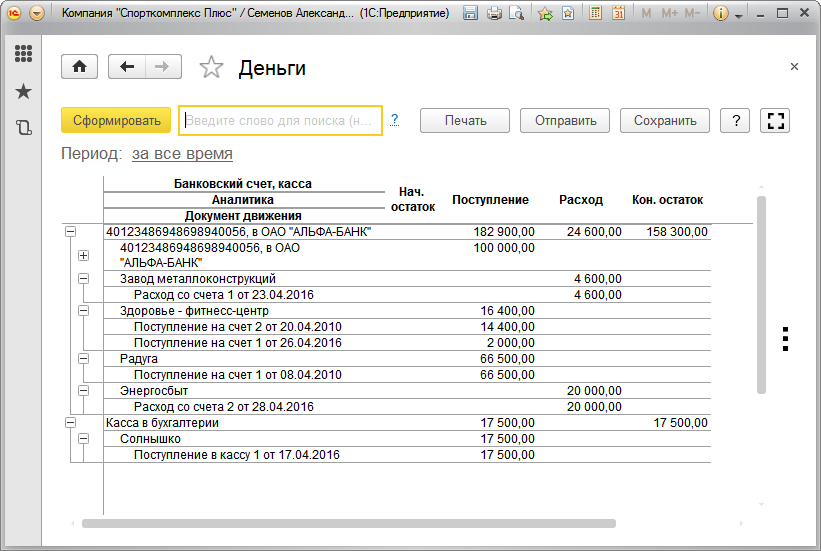This screenshot has height=551, width=821.
Task: Click the search word input field
Action: 280,121
